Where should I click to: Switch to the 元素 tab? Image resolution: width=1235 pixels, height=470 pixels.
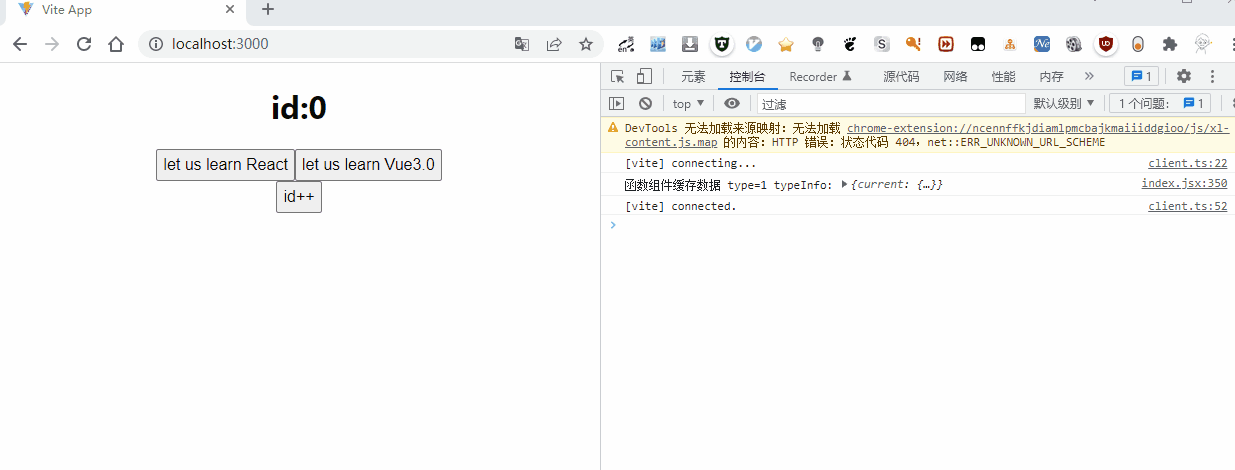coord(693,76)
